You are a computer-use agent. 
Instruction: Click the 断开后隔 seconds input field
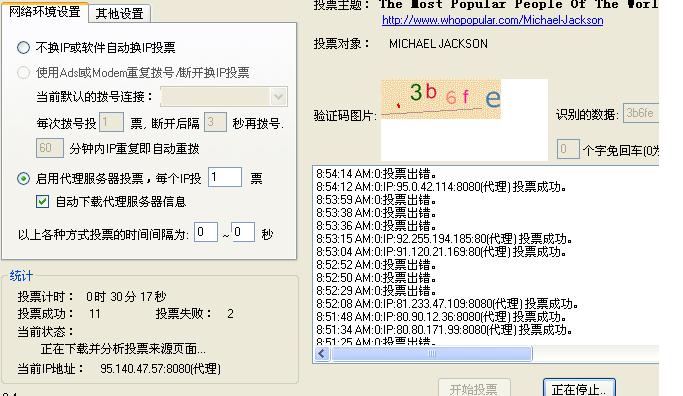pyautogui.click(x=215, y=122)
